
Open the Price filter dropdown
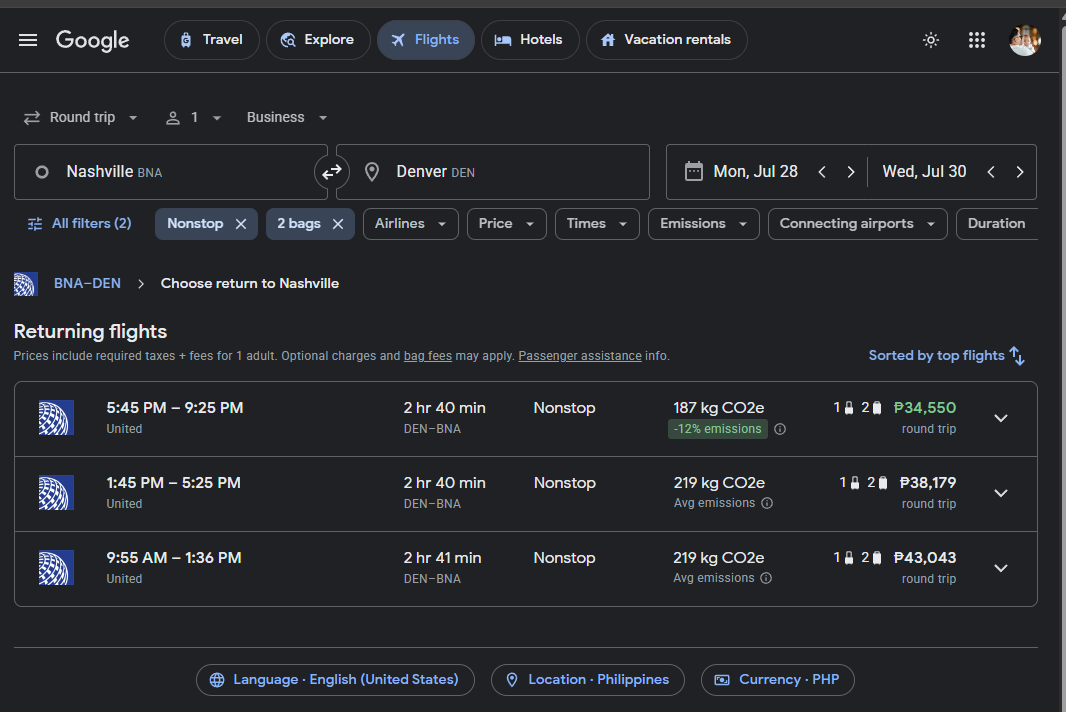click(506, 224)
